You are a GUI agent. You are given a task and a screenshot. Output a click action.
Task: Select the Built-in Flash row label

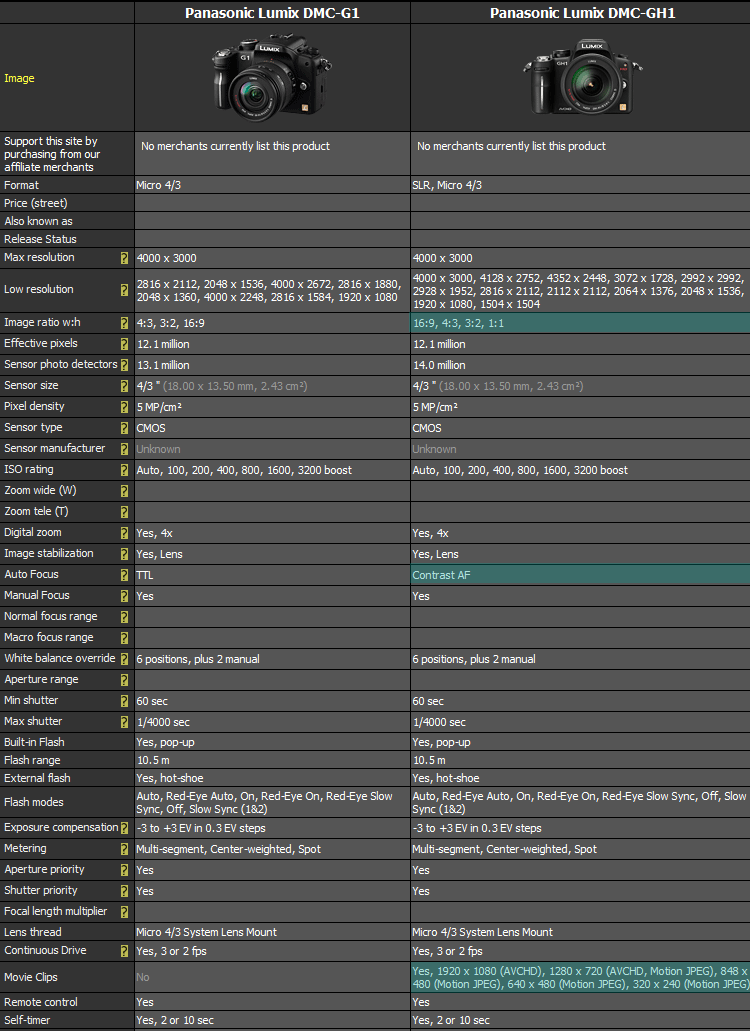coord(34,742)
